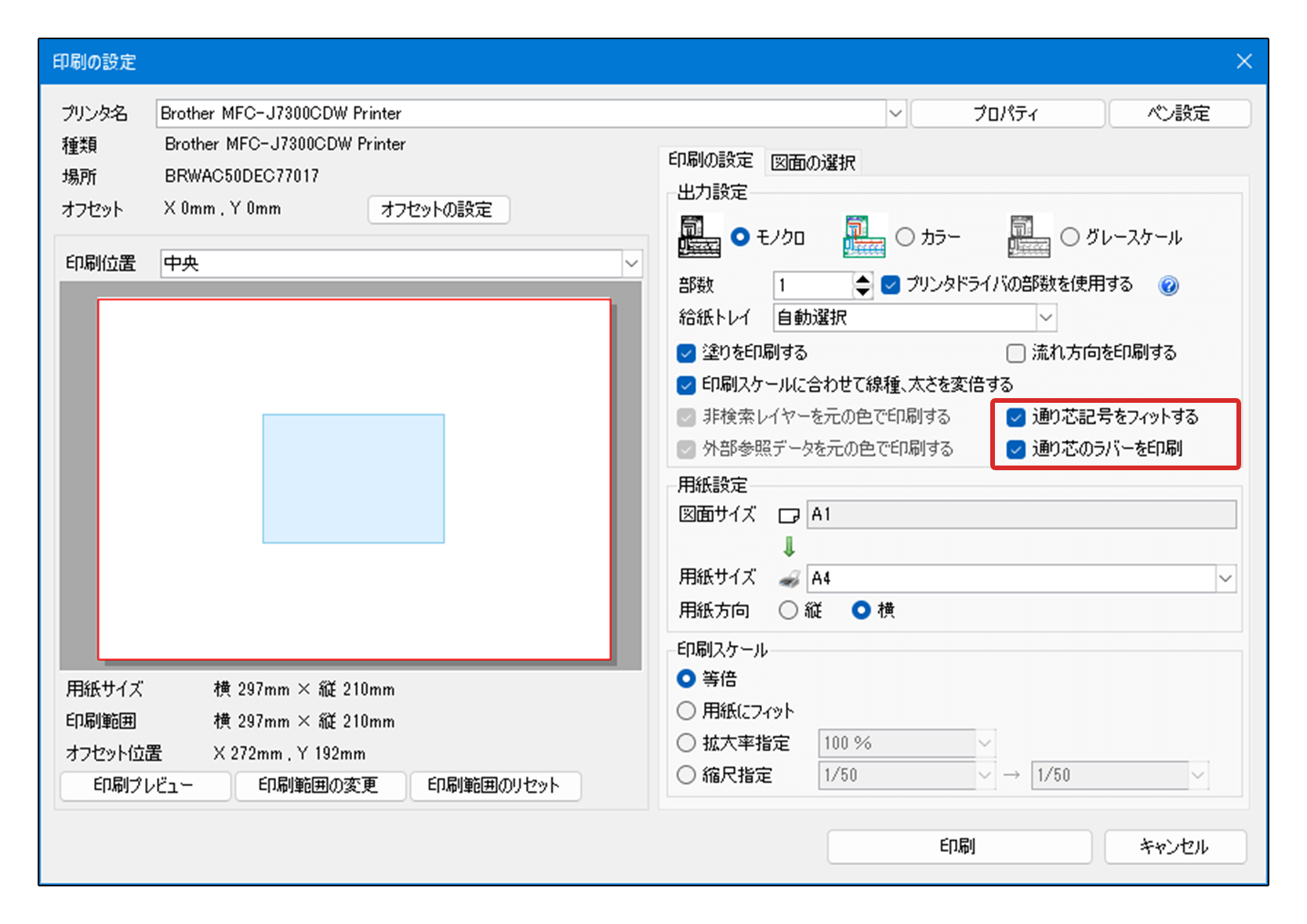This screenshot has height=924, width=1307.
Task: Open the 印刷位置 dropdown list
Action: [x=631, y=264]
